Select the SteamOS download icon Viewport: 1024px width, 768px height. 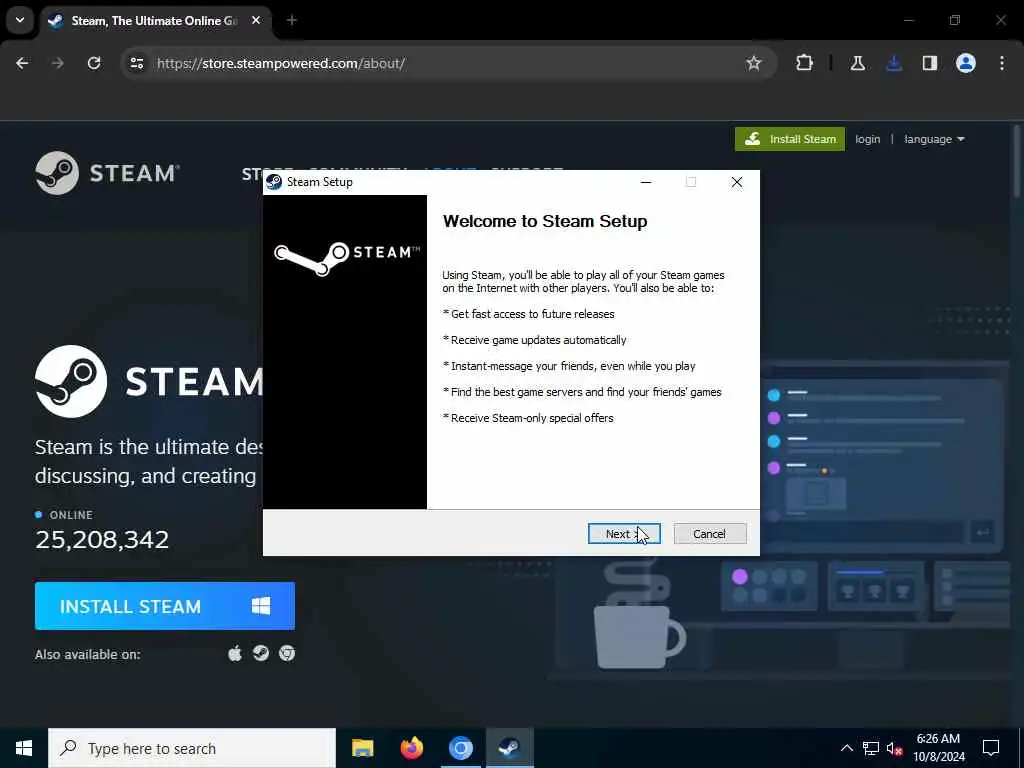261,653
